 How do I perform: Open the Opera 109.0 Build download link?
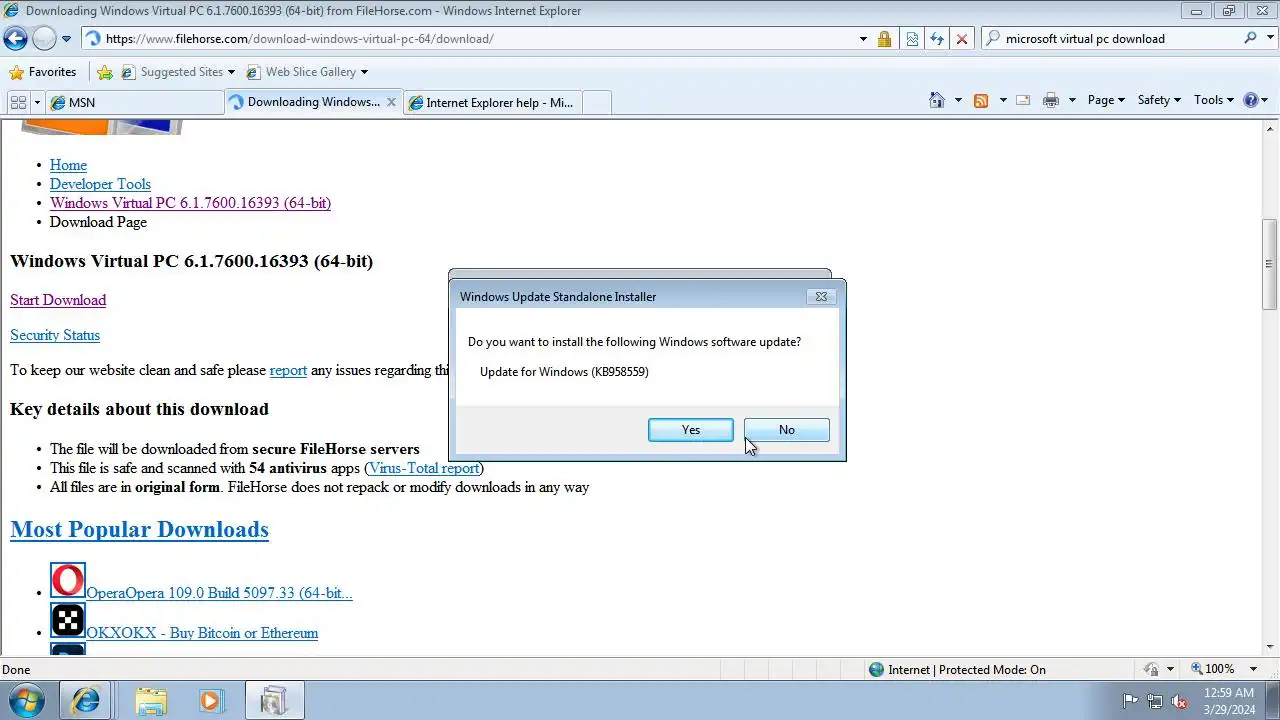(219, 593)
